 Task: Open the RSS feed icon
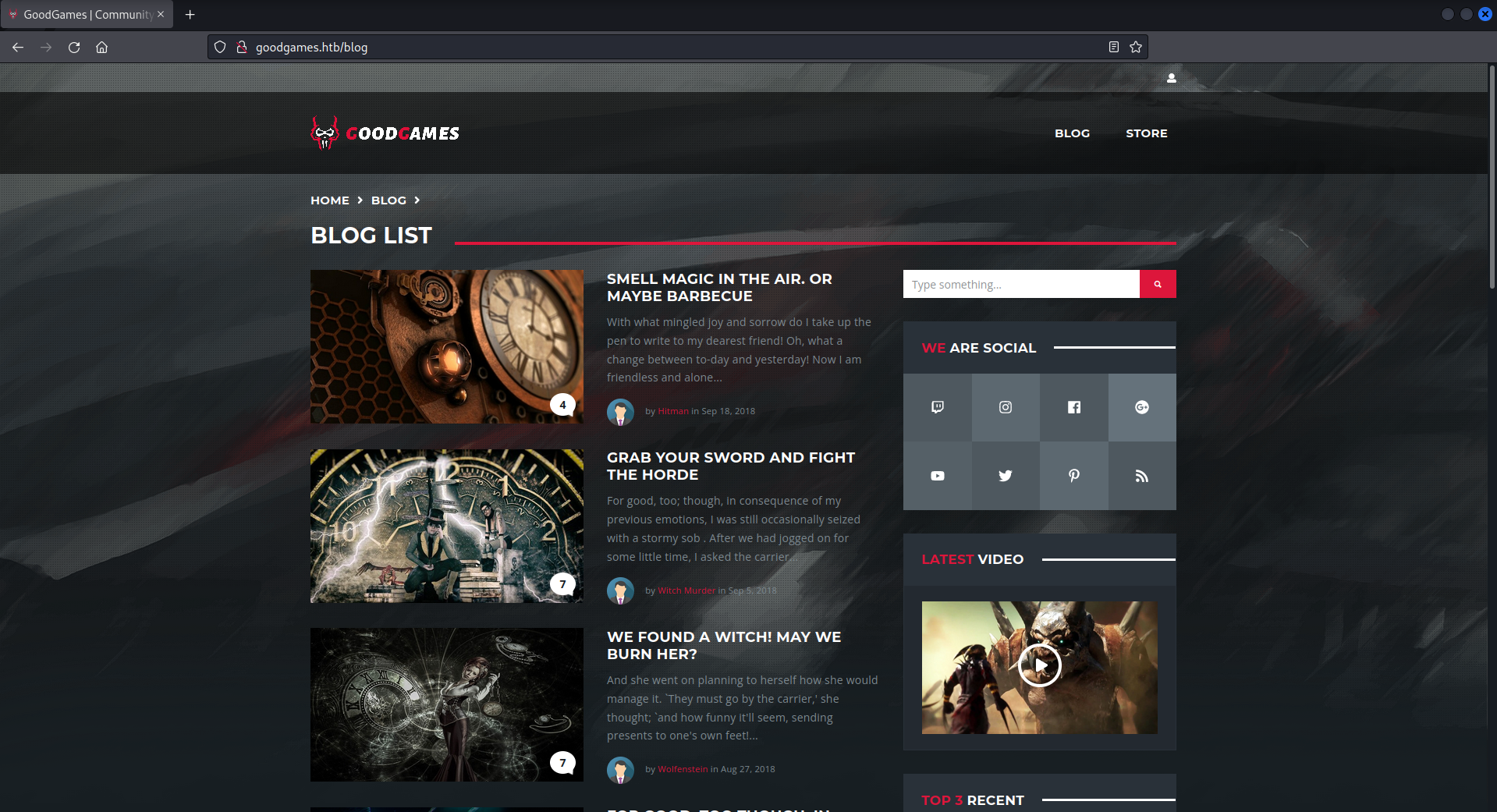(1141, 476)
